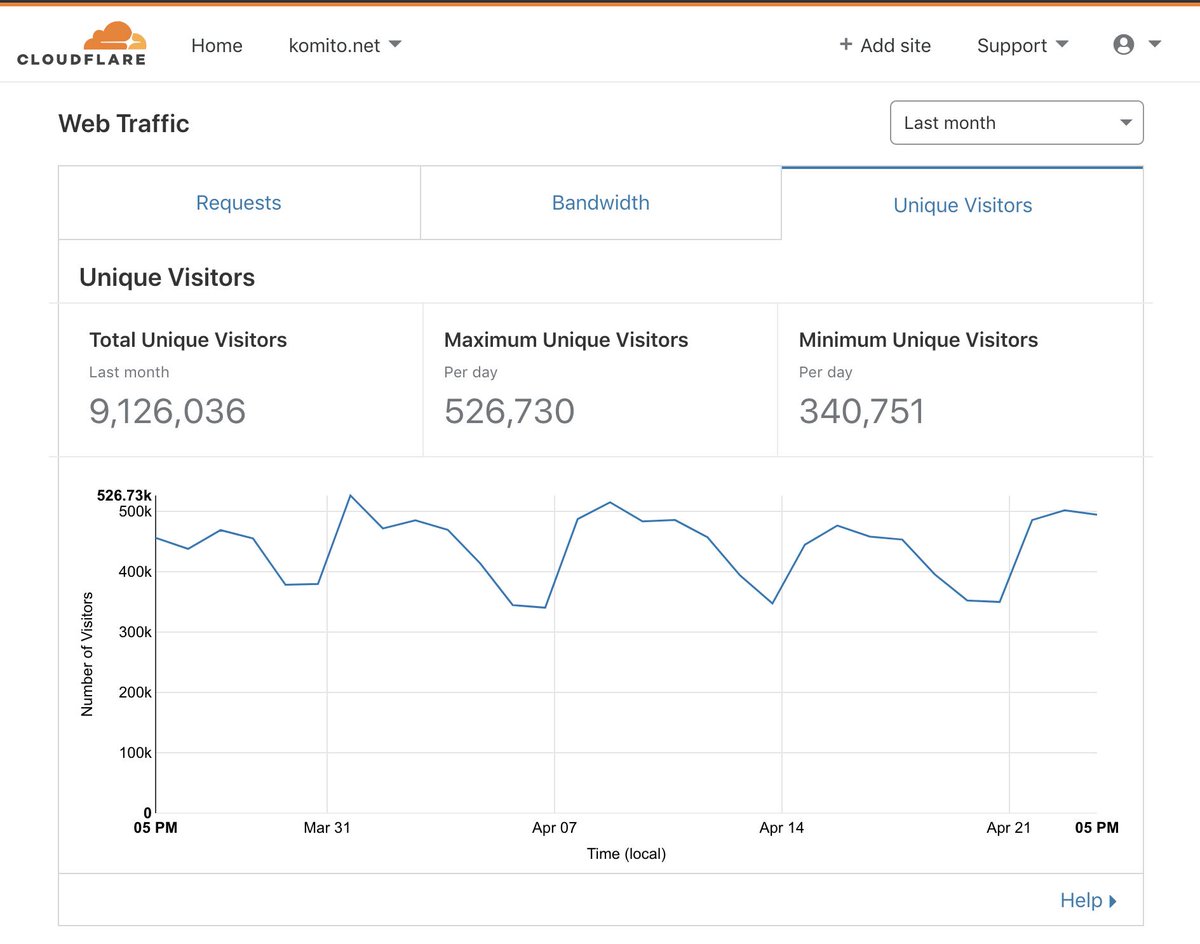Select the 9,126,036 total value
This screenshot has height=944, width=1200.
coord(167,411)
